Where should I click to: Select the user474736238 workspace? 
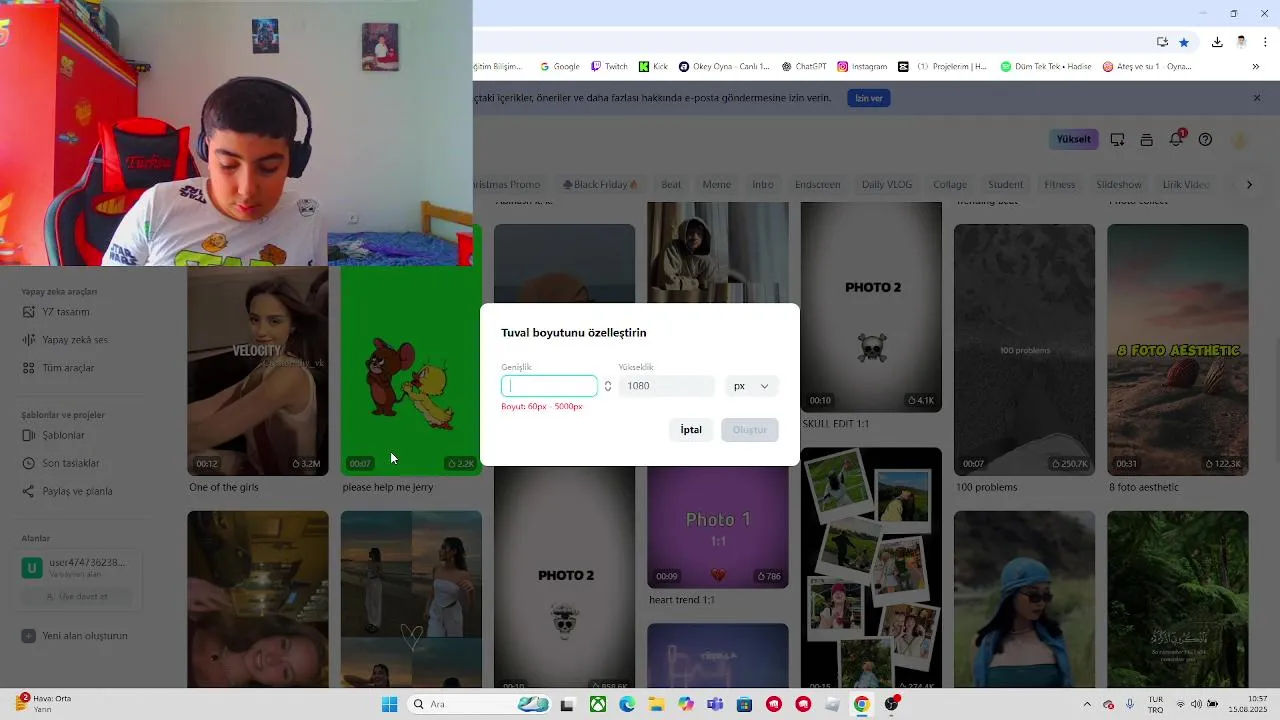(80, 568)
